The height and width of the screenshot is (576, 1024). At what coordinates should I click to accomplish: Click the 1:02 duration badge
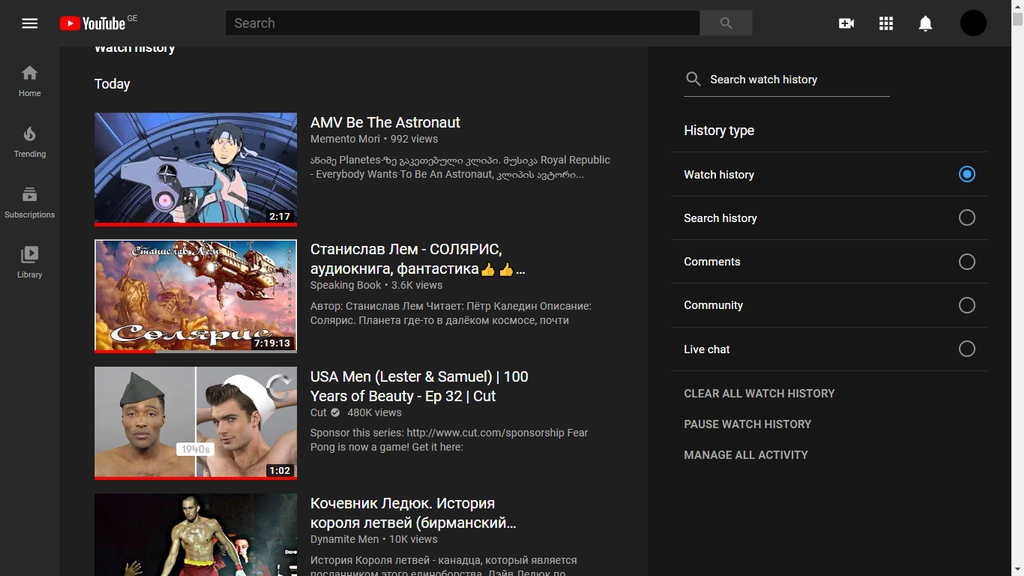point(280,471)
